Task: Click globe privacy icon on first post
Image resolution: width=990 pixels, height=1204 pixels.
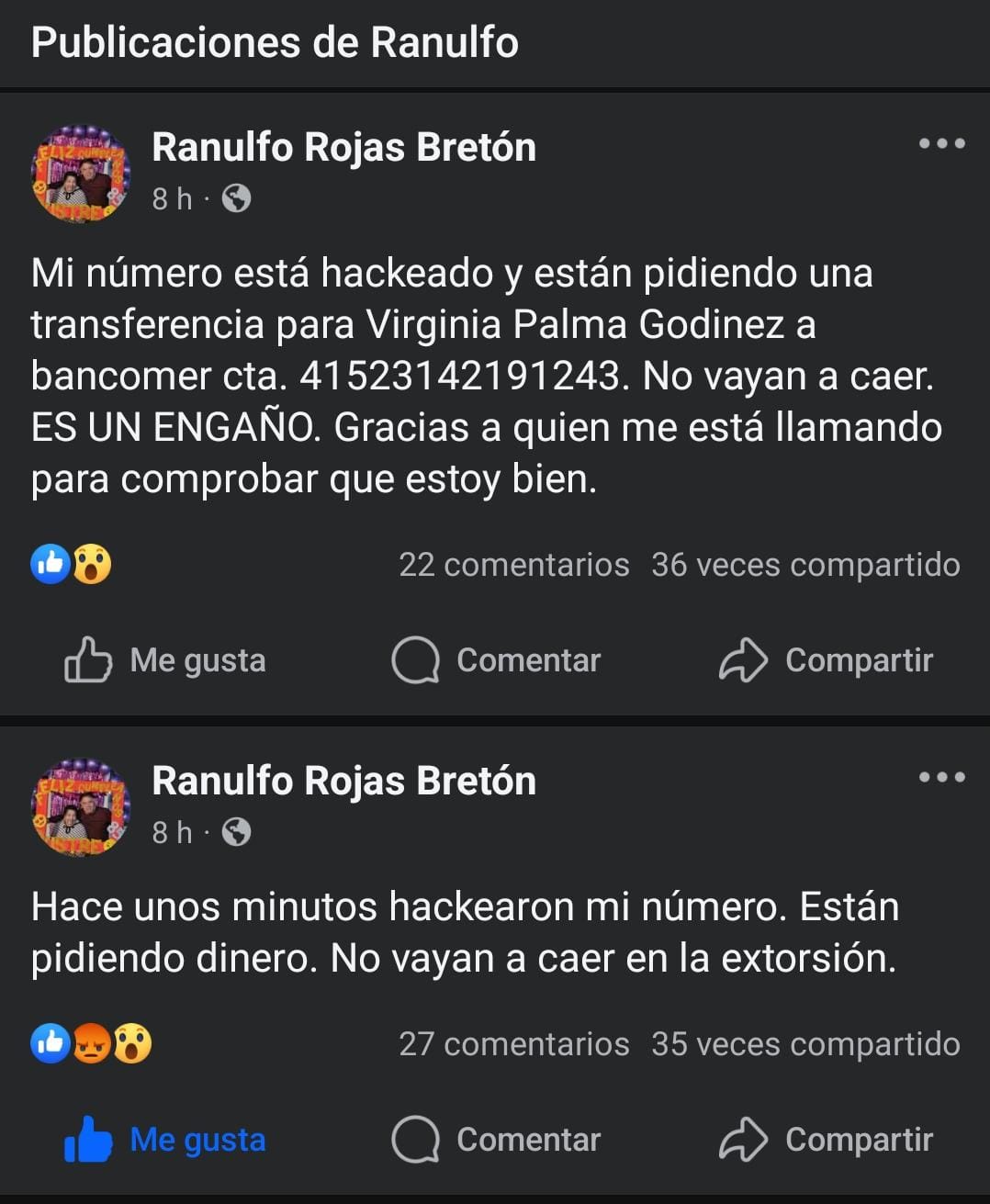Action: [236, 198]
